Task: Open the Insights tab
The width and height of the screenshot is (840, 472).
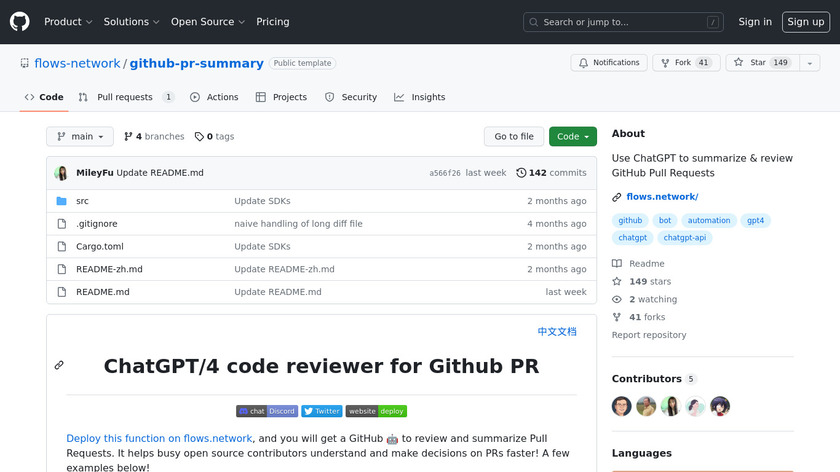Action: [x=419, y=97]
